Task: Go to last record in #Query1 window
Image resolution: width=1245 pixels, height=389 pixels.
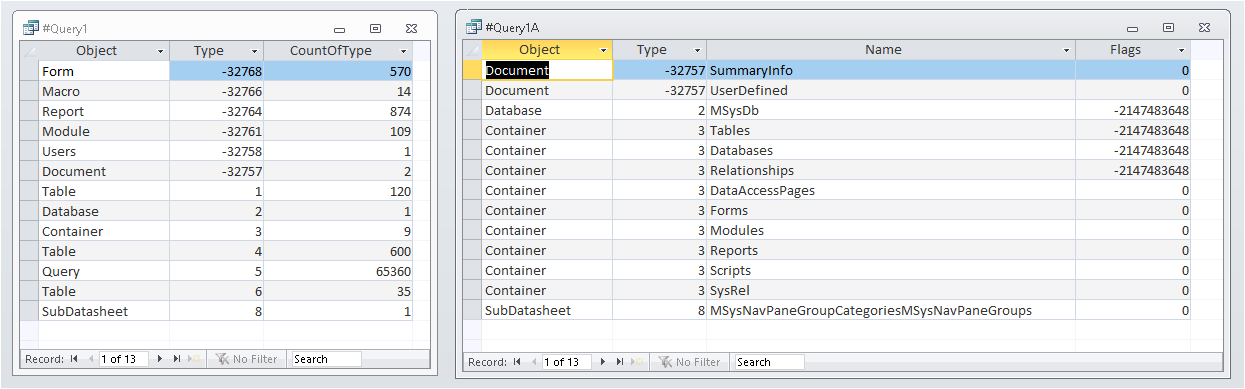Action: 177,359
